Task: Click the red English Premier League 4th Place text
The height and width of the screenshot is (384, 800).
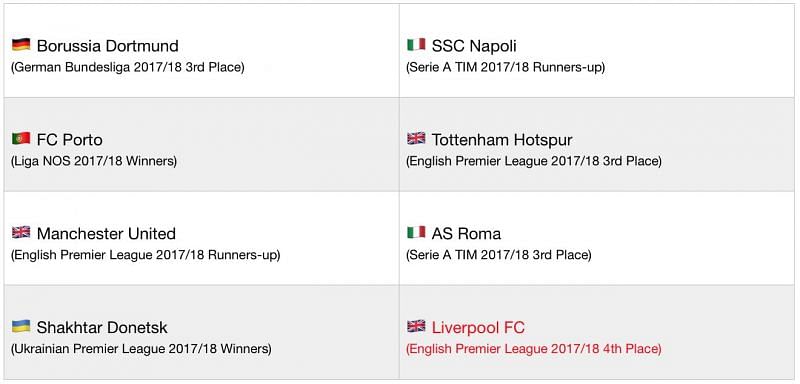Action: [534, 349]
